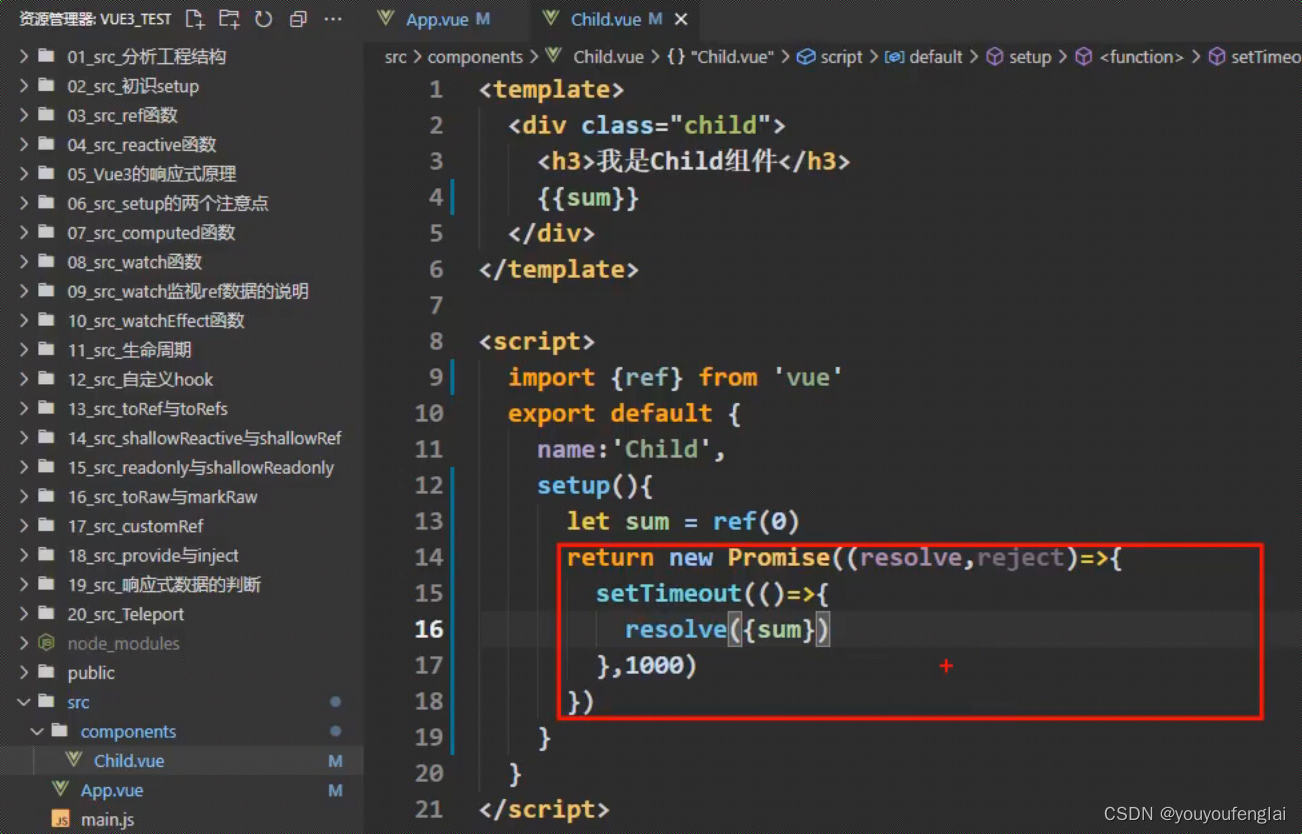This screenshot has height=834, width=1302.
Task: Place cursor on 'resolve({sum})' code
Action: pos(728,629)
